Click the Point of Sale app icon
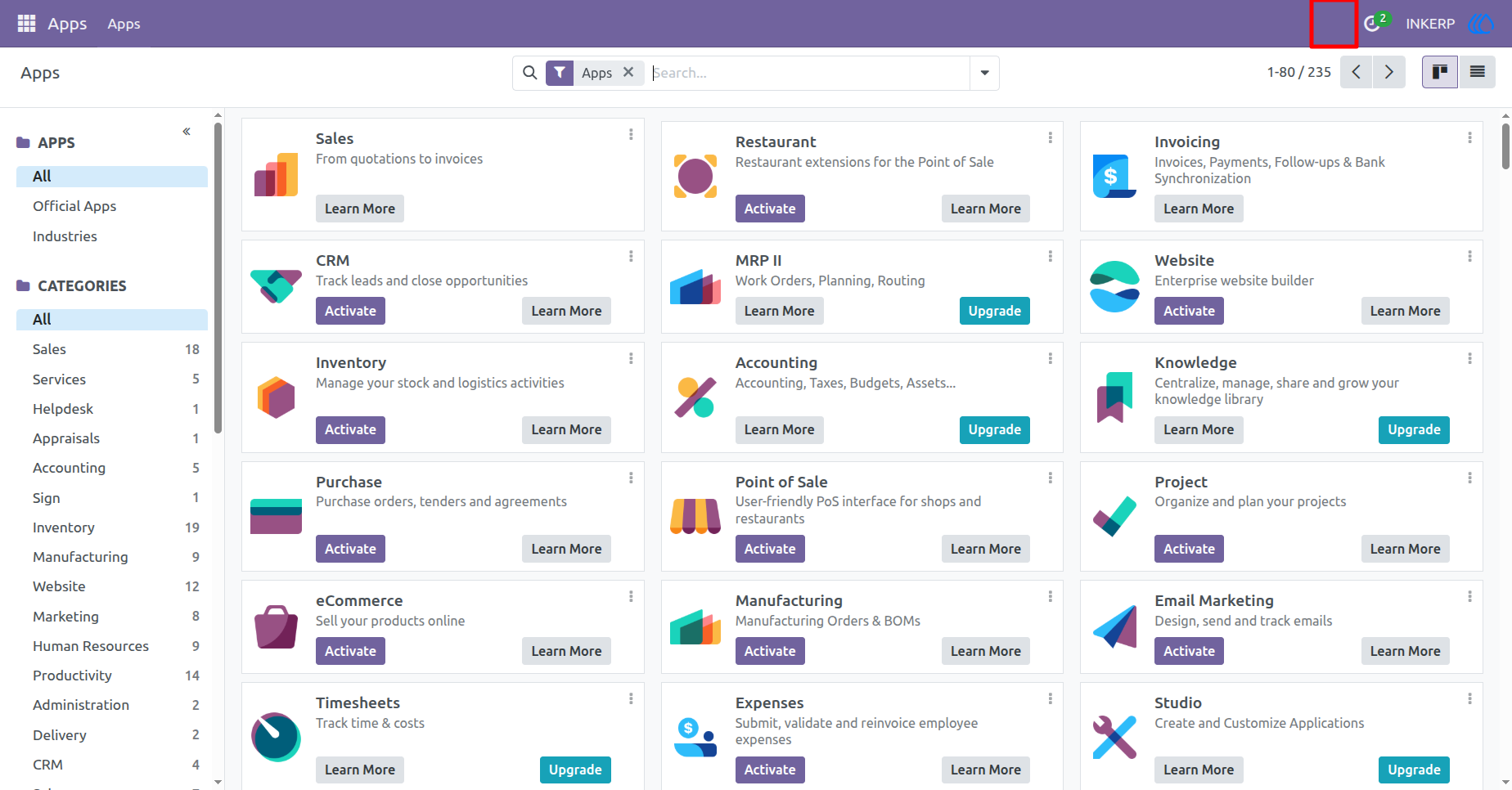 pos(695,517)
